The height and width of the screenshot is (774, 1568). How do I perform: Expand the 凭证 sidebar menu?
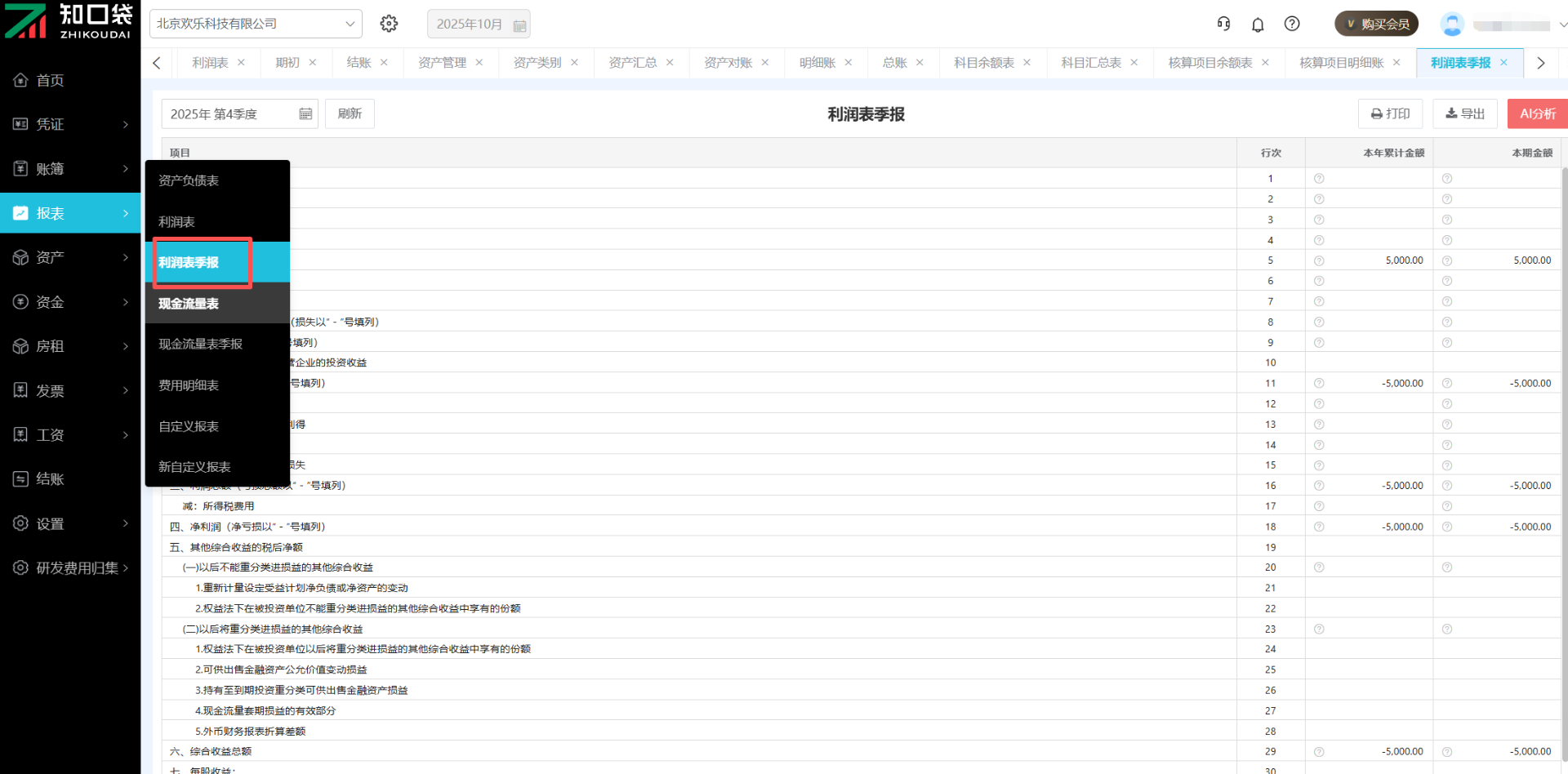(x=70, y=124)
